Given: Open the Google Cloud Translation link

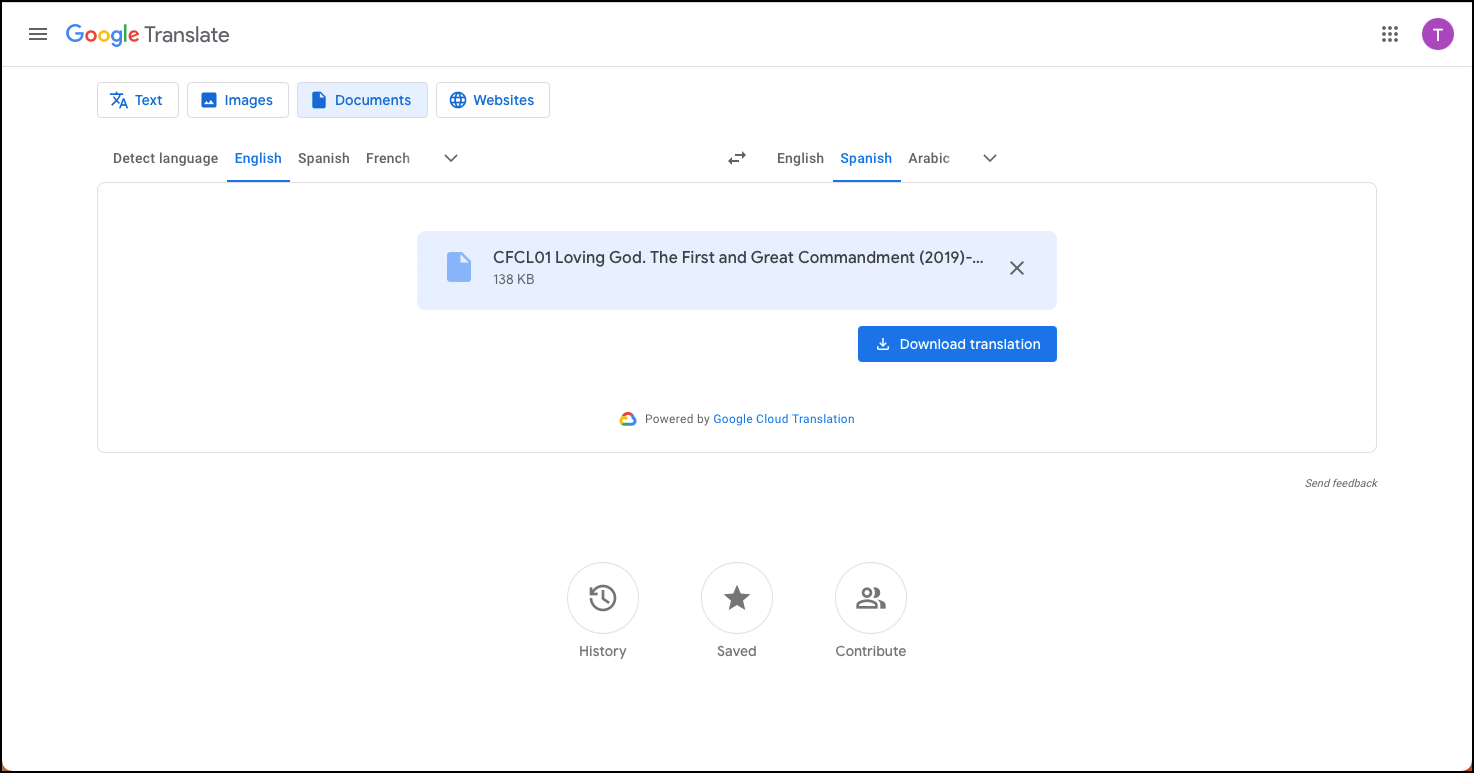Looking at the screenshot, I should [784, 419].
